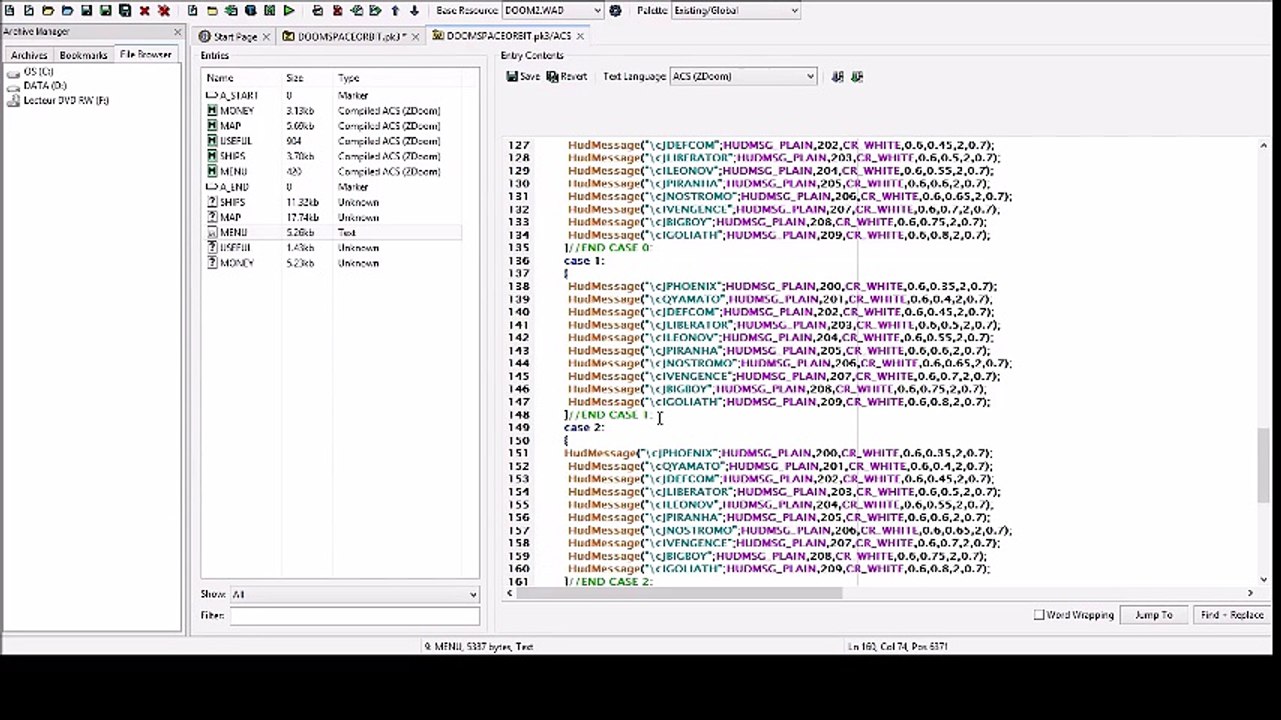
Task: Enable the Word Wrapping checkbox
Action: (1039, 615)
